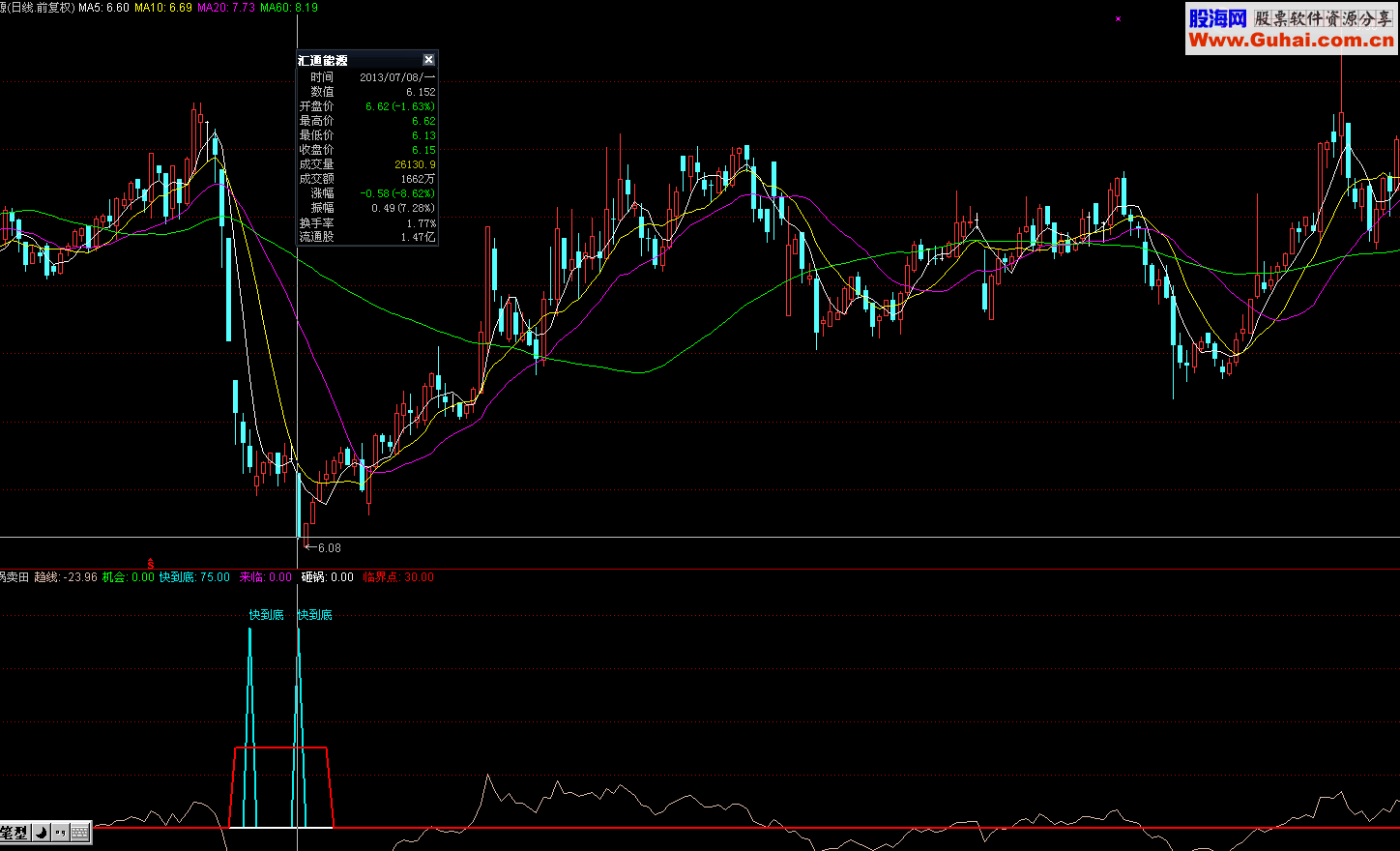Click the 笔型 input mode button

pyautogui.click(x=15, y=833)
